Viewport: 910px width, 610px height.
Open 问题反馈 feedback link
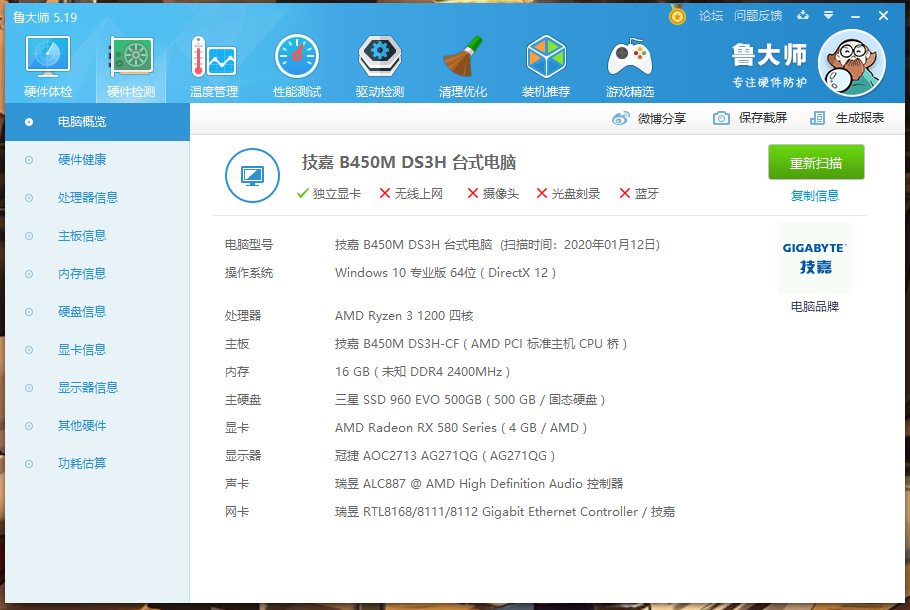758,16
